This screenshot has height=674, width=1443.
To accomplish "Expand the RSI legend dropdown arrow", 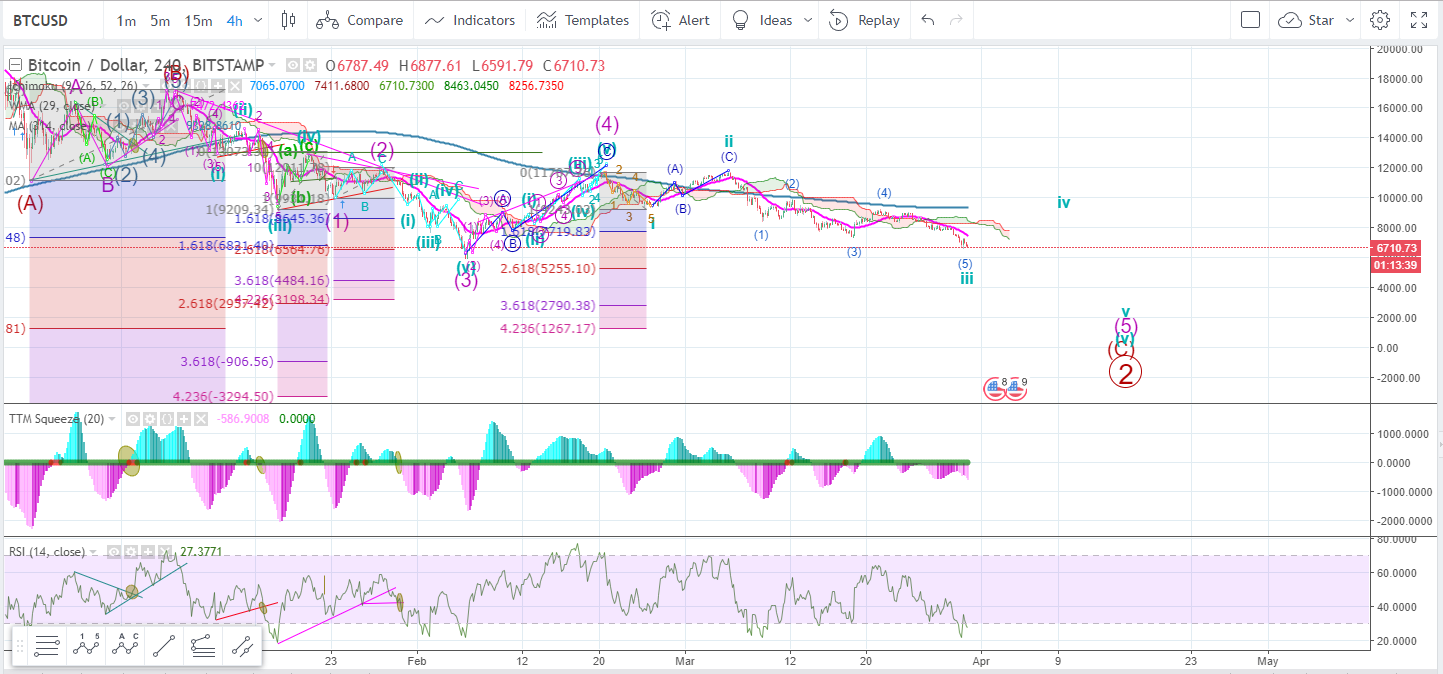I will 93,552.
